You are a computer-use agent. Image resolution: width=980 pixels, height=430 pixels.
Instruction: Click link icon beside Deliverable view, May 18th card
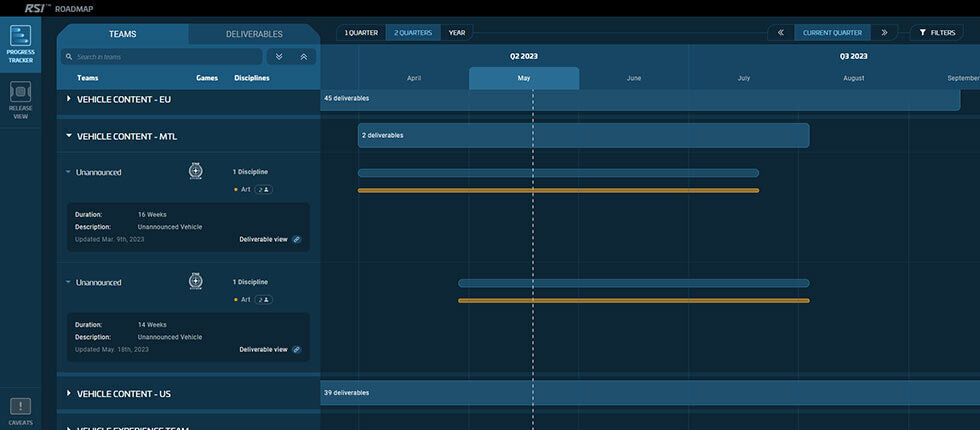(297, 349)
